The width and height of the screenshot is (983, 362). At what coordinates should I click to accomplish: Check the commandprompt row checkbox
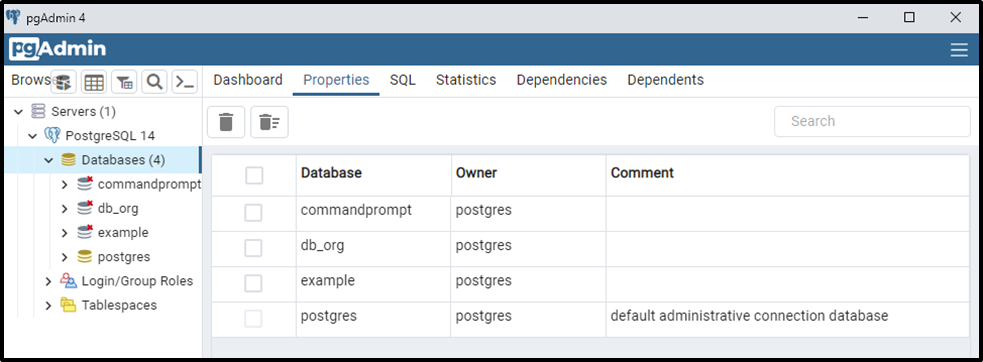[x=253, y=213]
